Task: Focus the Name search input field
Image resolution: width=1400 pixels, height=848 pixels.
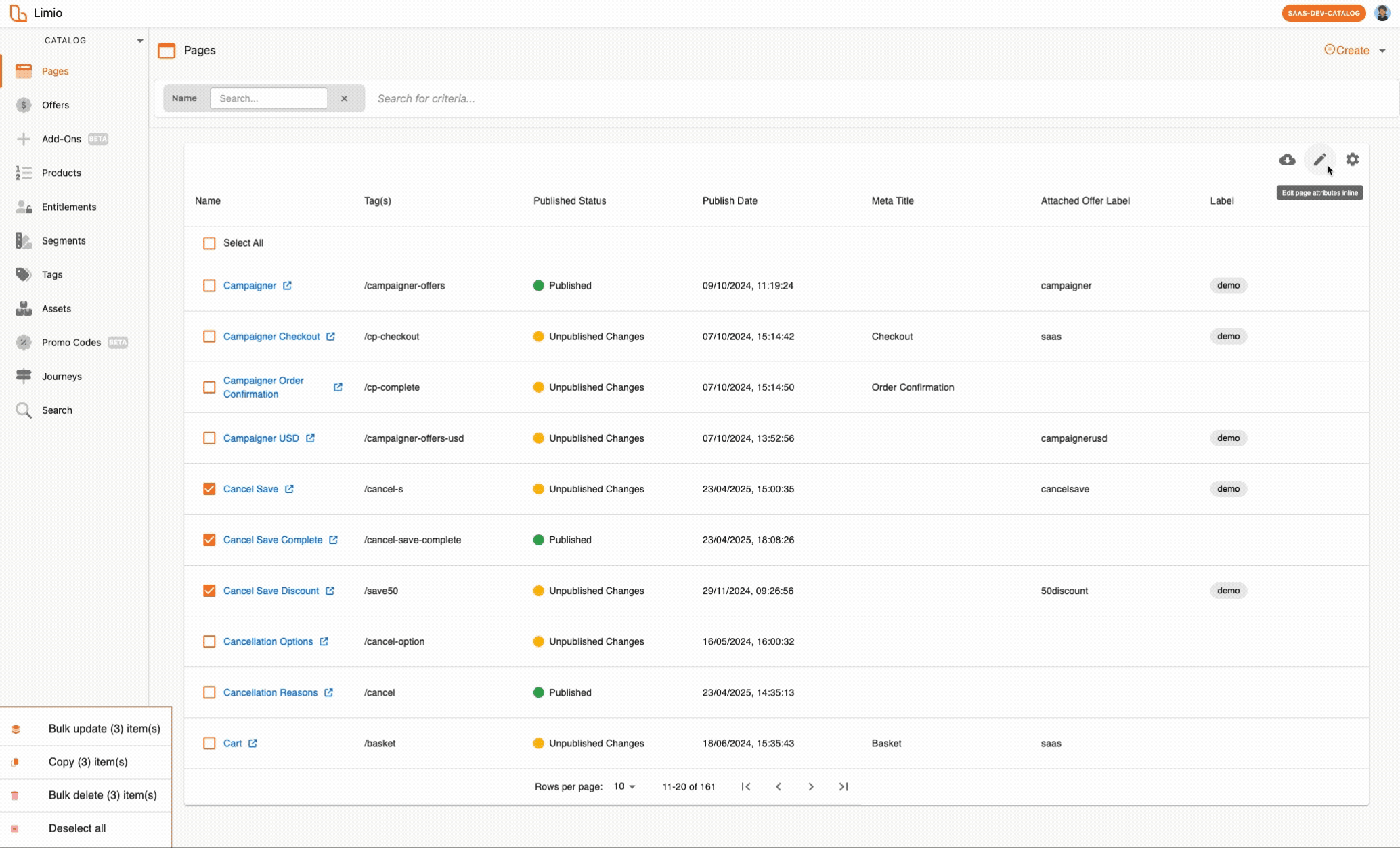Action: click(x=269, y=98)
